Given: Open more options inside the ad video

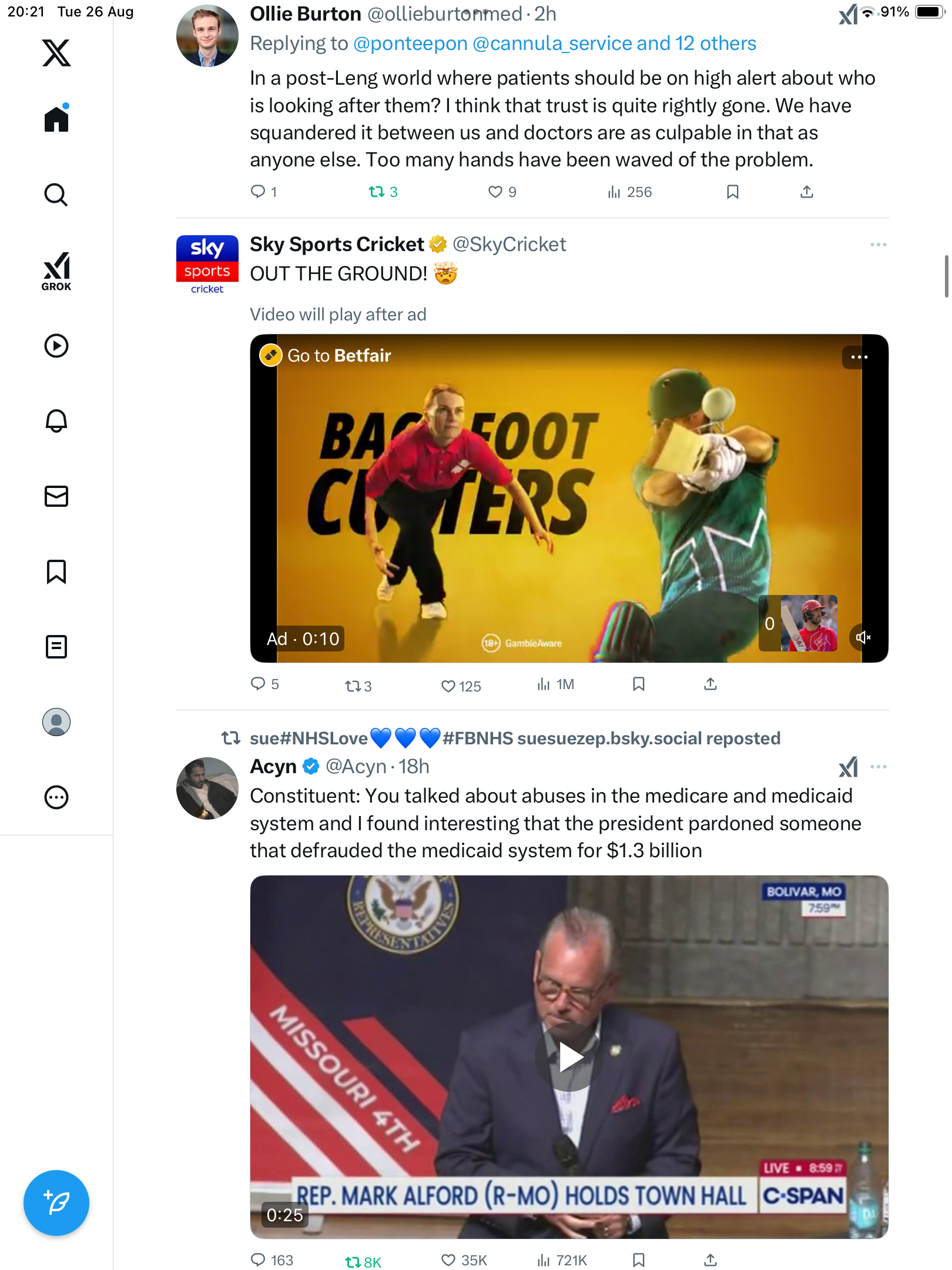Looking at the screenshot, I should coord(859,357).
